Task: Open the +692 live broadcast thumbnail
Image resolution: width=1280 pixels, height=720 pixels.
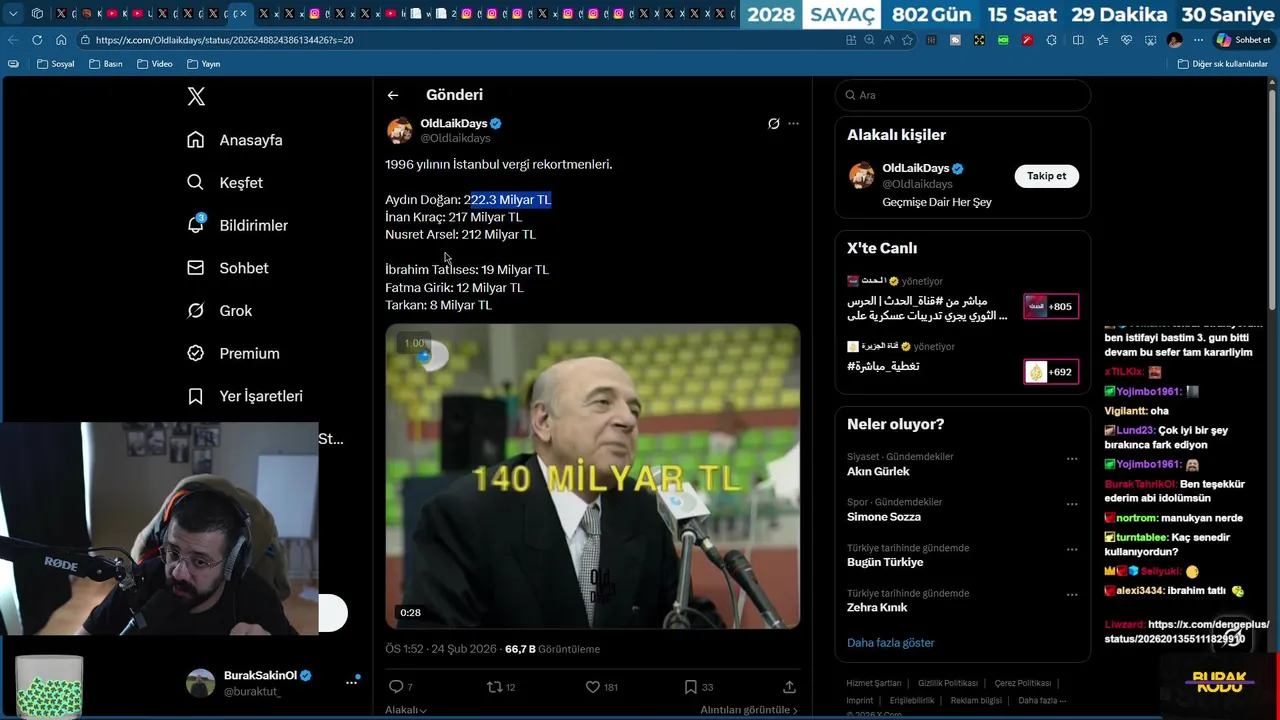Action: [x=1051, y=372]
